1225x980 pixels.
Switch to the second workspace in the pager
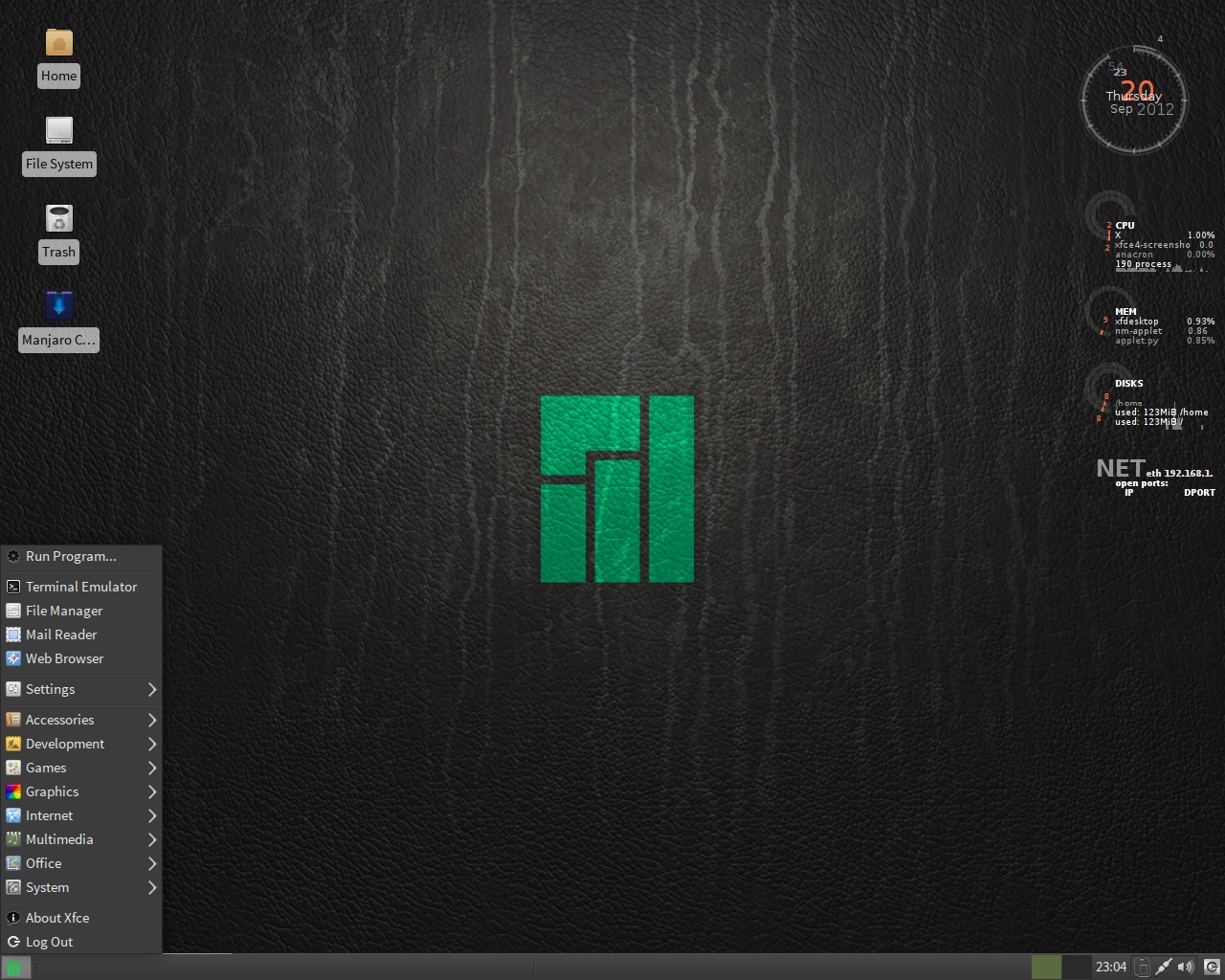click(1076, 967)
